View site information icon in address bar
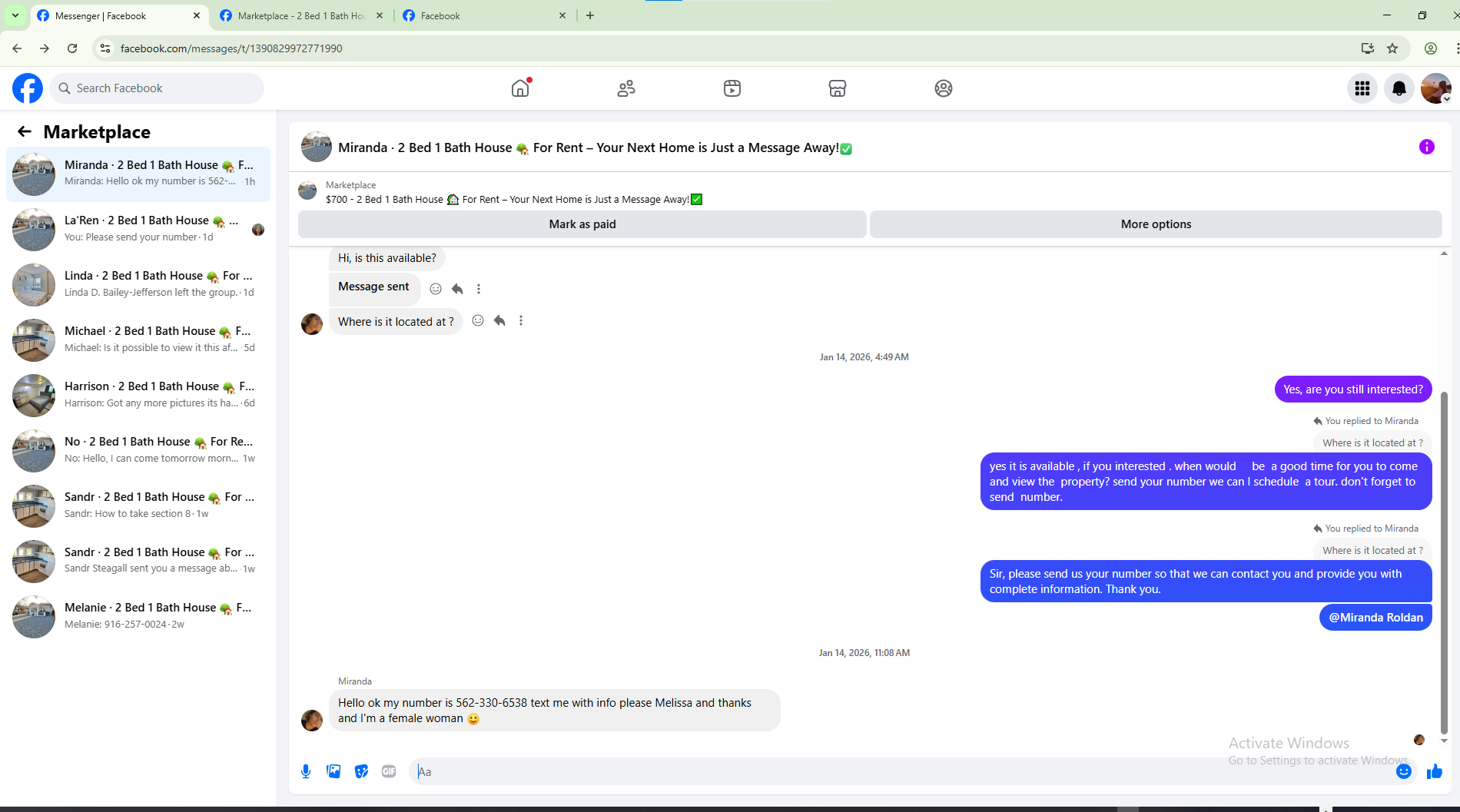This screenshot has width=1460, height=812. point(105,48)
